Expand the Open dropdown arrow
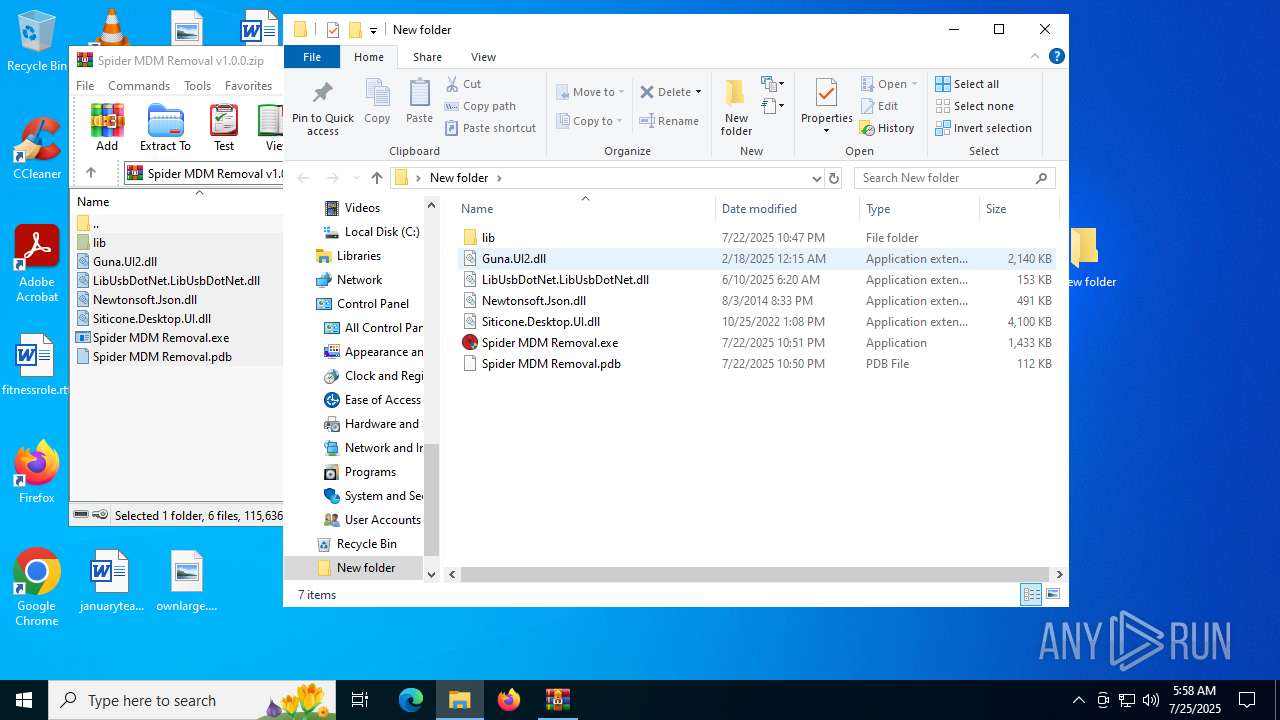The height and width of the screenshot is (720, 1280). (x=914, y=84)
